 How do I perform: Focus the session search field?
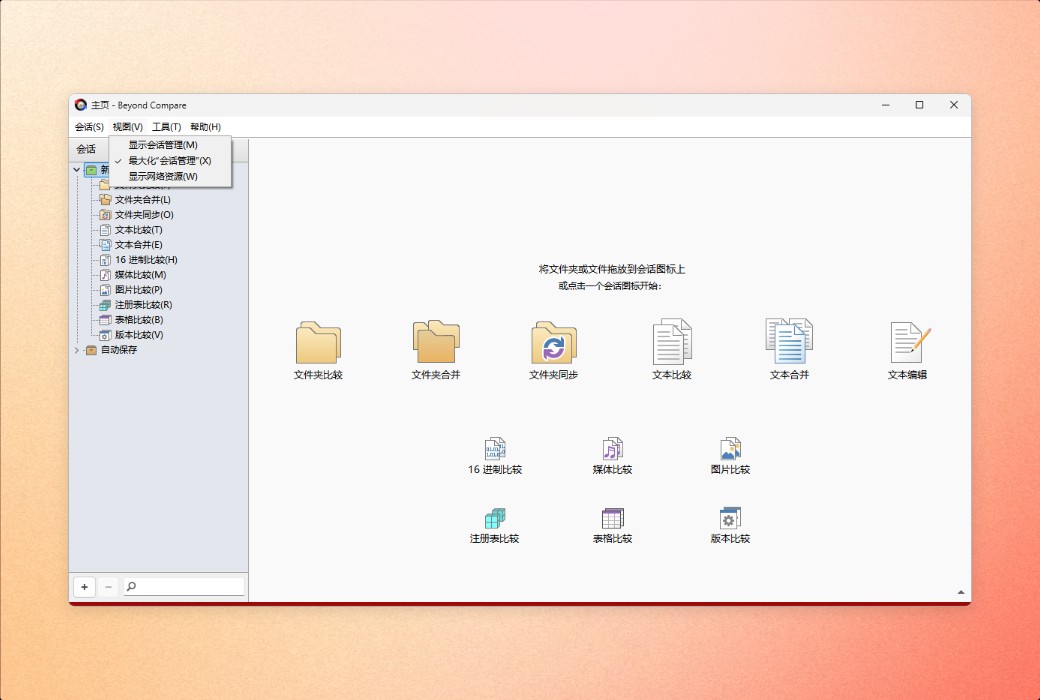(184, 587)
